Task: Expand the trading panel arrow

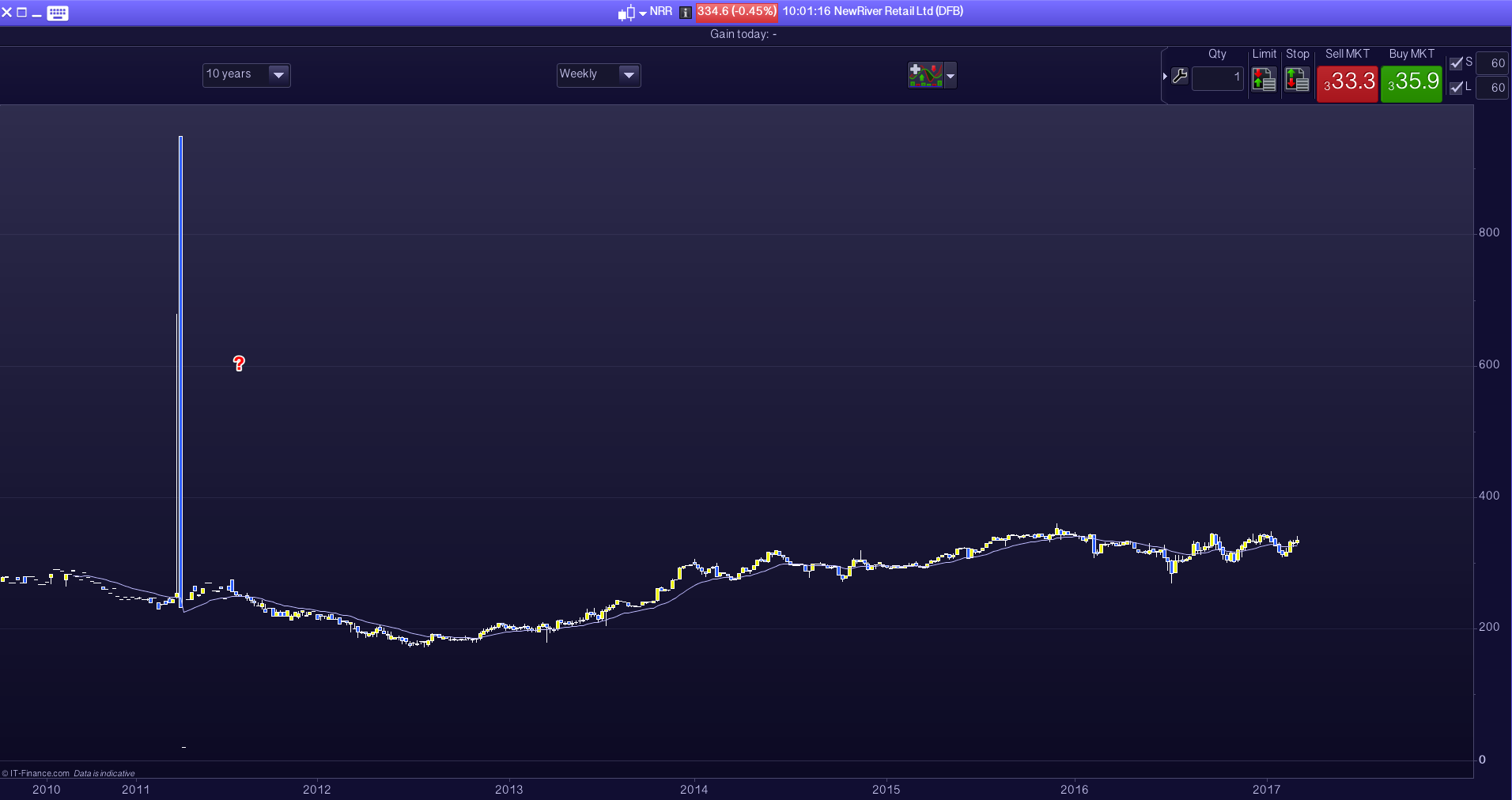Action: tap(1165, 77)
